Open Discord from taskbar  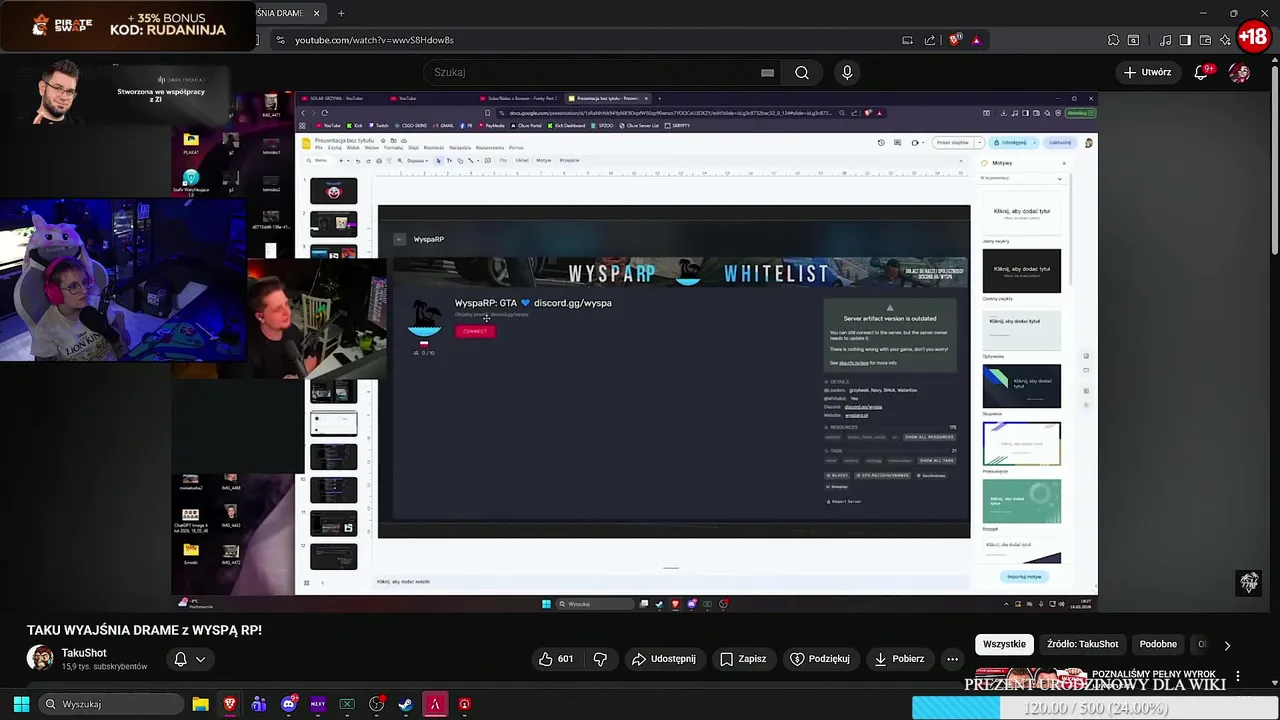click(x=289, y=704)
